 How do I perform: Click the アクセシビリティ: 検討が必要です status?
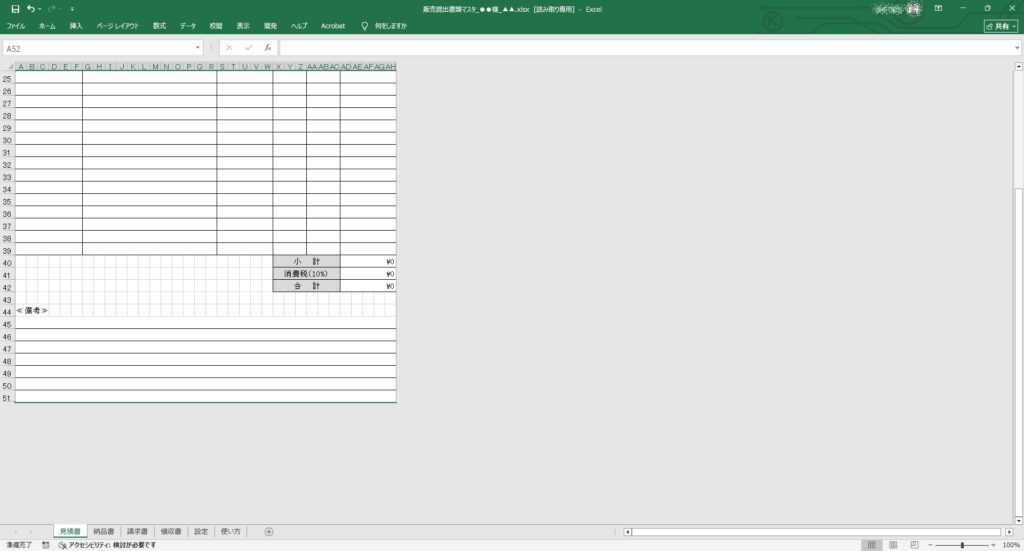coord(107,544)
